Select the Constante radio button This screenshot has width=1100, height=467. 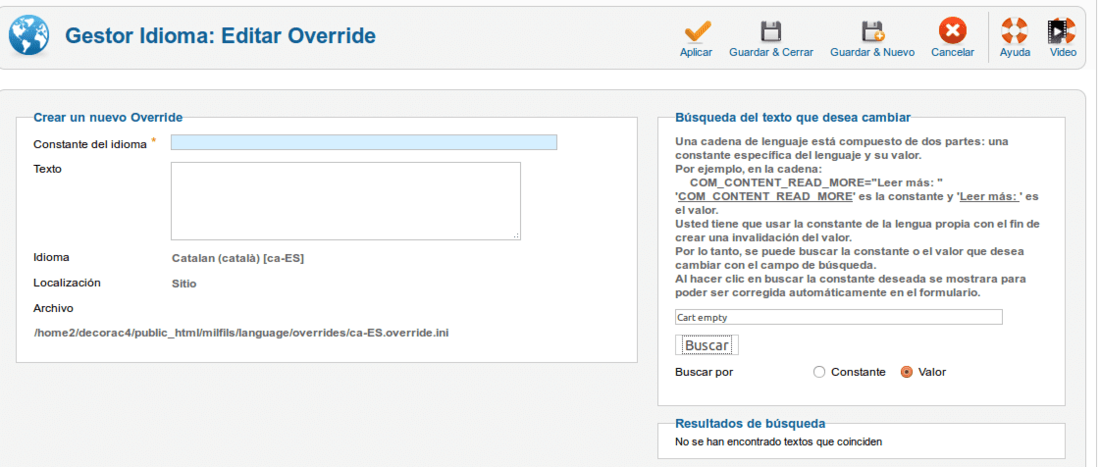tap(819, 372)
